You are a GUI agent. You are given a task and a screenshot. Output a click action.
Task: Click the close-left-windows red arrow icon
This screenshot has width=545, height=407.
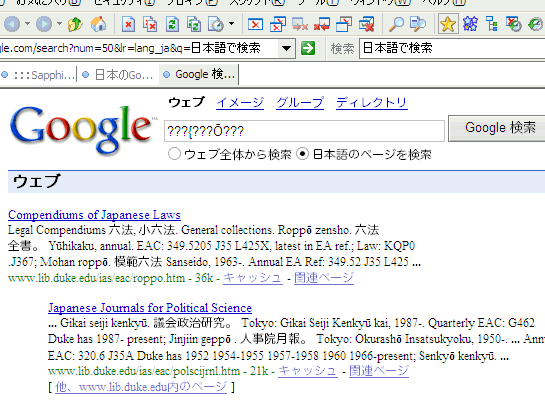(322, 24)
